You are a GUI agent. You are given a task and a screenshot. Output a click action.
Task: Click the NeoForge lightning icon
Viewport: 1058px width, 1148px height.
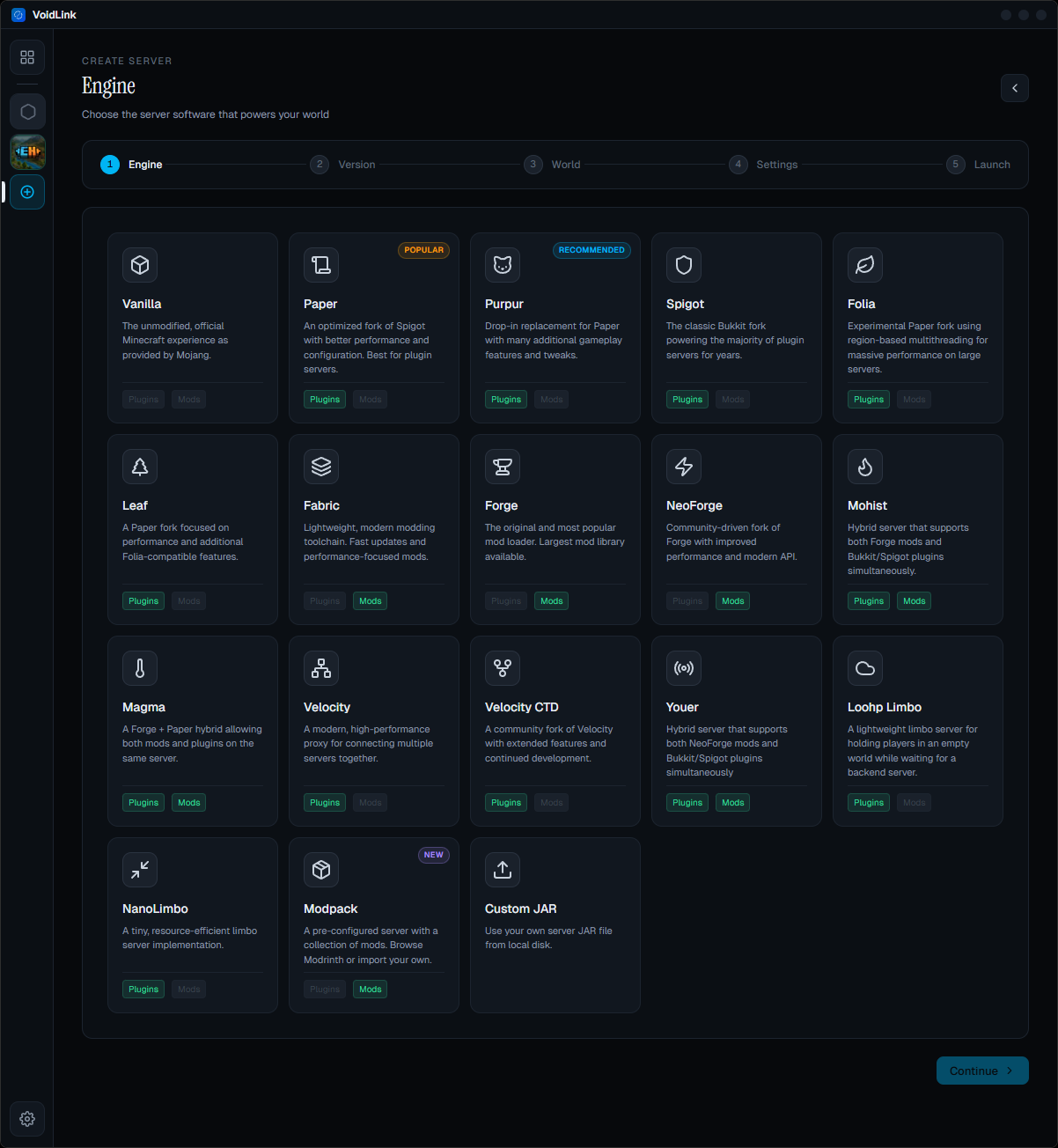[x=684, y=467]
